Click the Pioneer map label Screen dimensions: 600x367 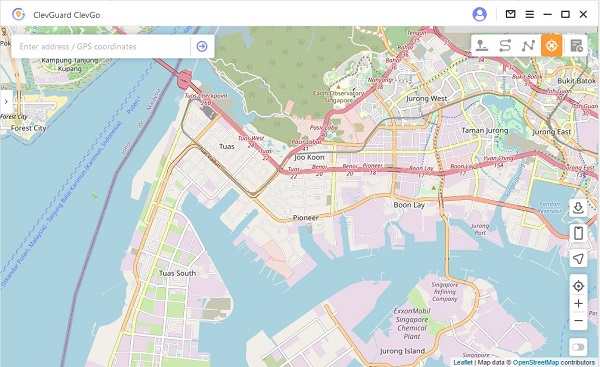[x=305, y=217]
